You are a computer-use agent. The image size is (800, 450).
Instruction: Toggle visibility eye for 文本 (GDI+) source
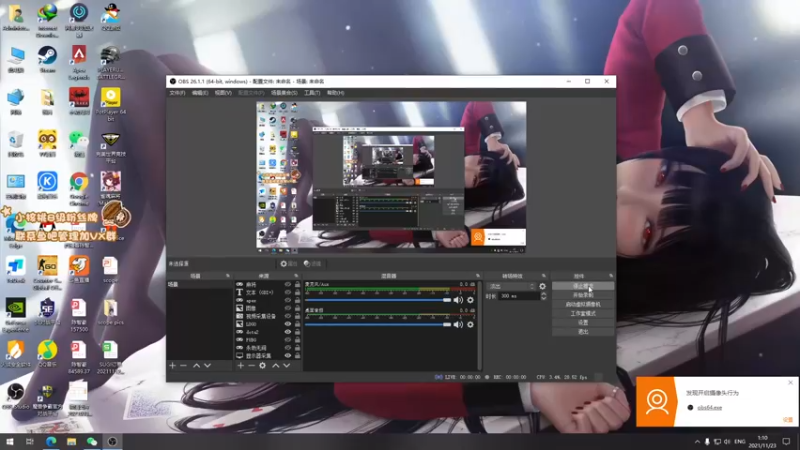click(288, 292)
